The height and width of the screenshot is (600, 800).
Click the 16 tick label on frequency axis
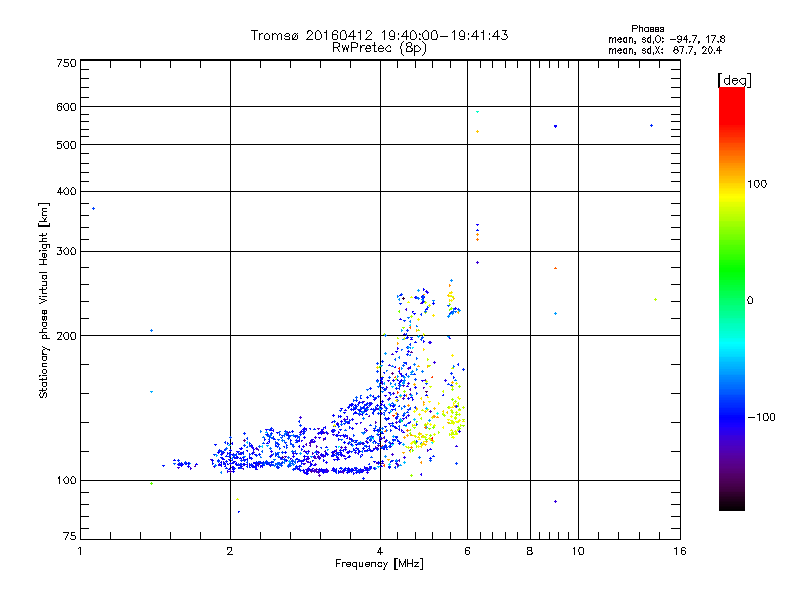coord(680,551)
